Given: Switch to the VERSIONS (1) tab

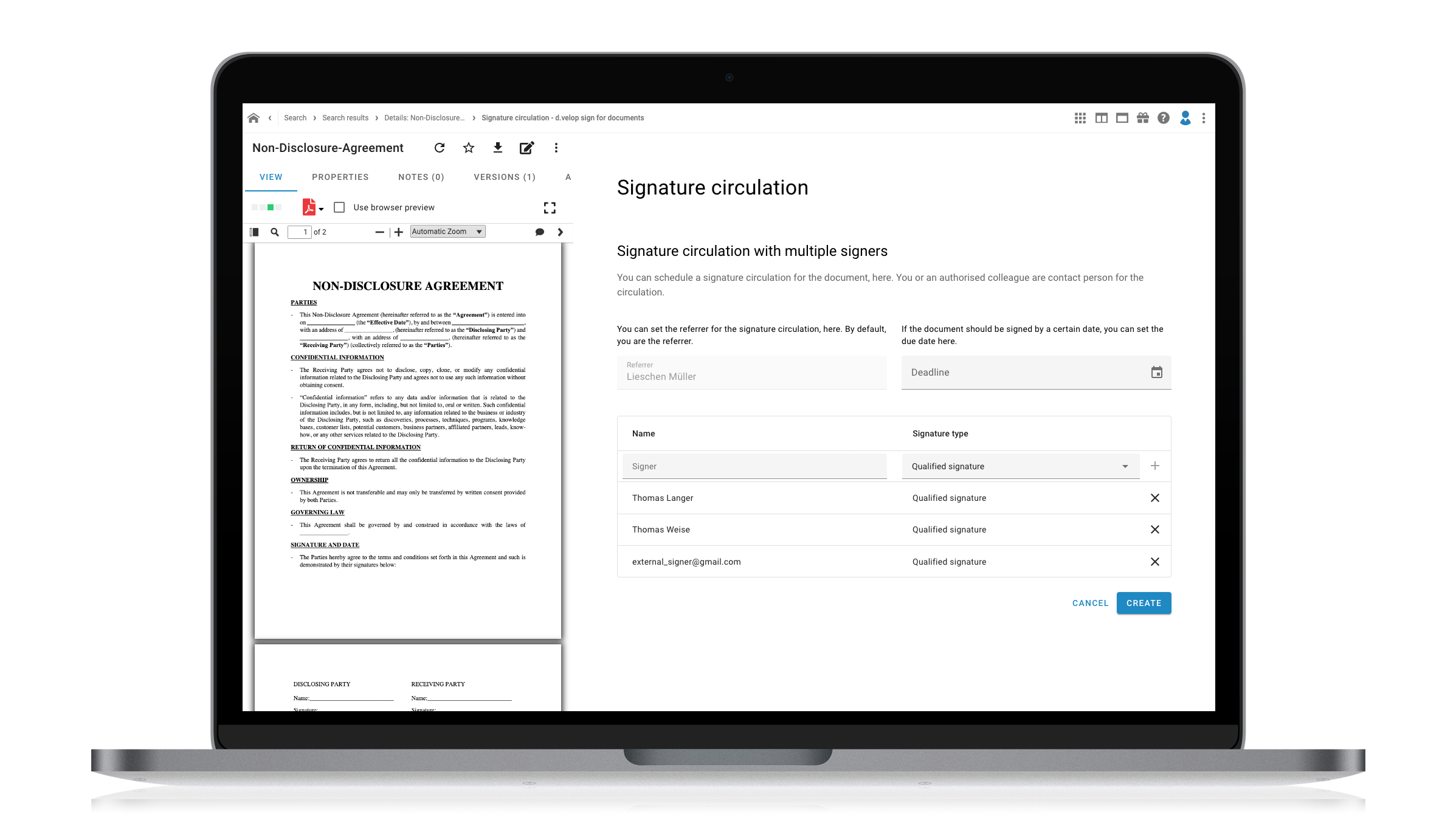Looking at the screenshot, I should click(x=506, y=177).
